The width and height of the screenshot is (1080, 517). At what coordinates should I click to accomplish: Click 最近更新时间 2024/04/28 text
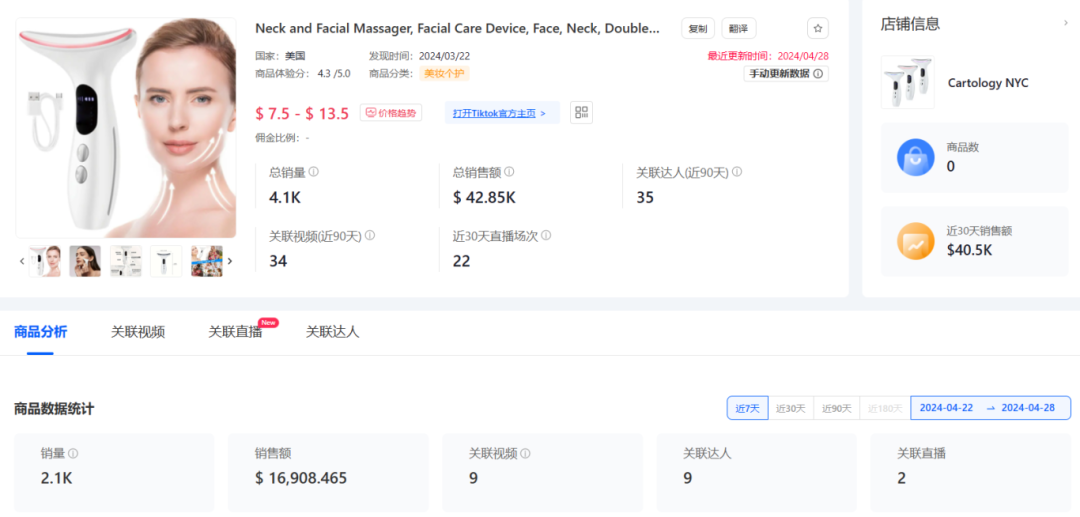tap(768, 56)
